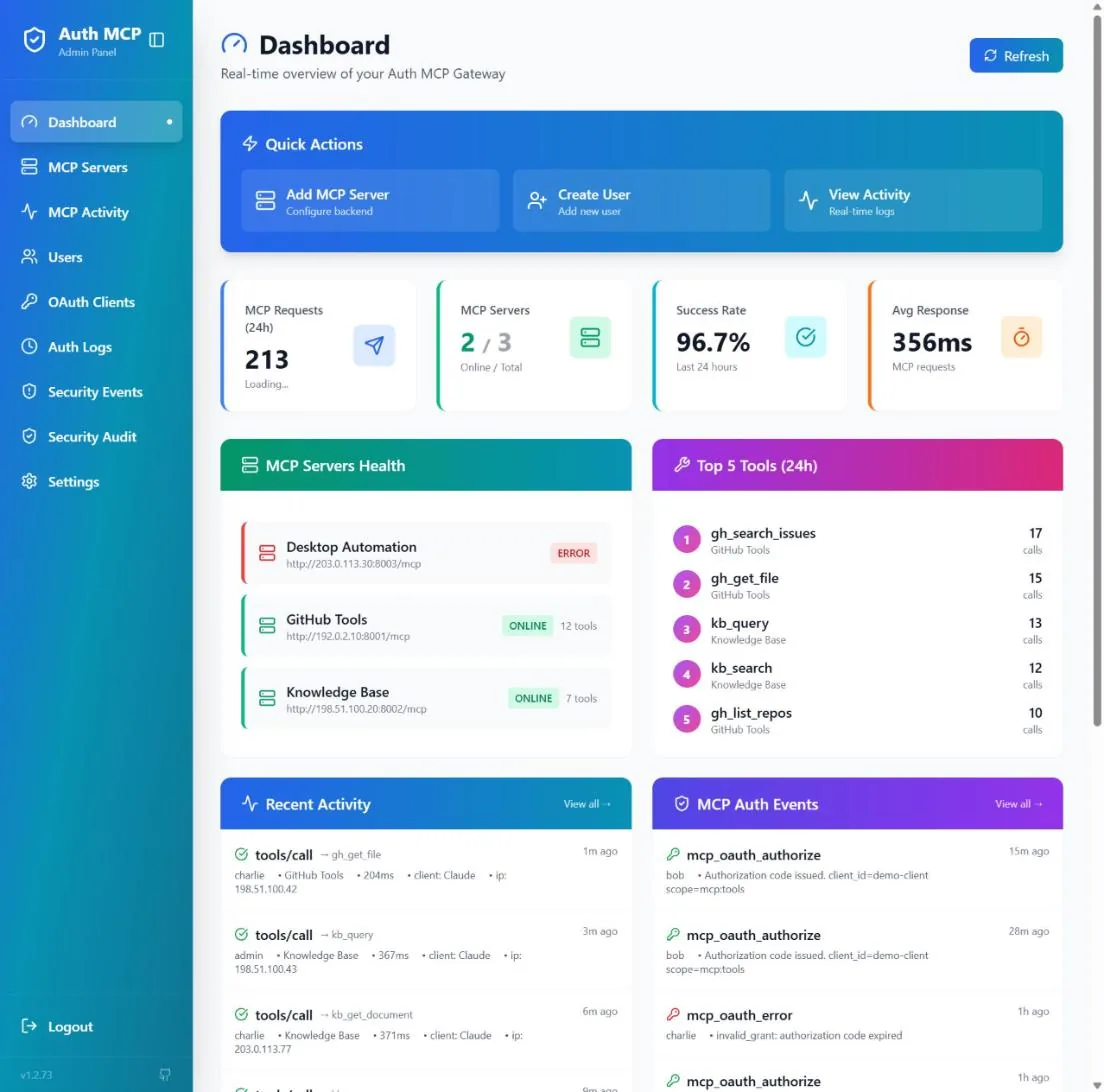
Task: Click the GitHub Tools server icon
Action: 267,625
